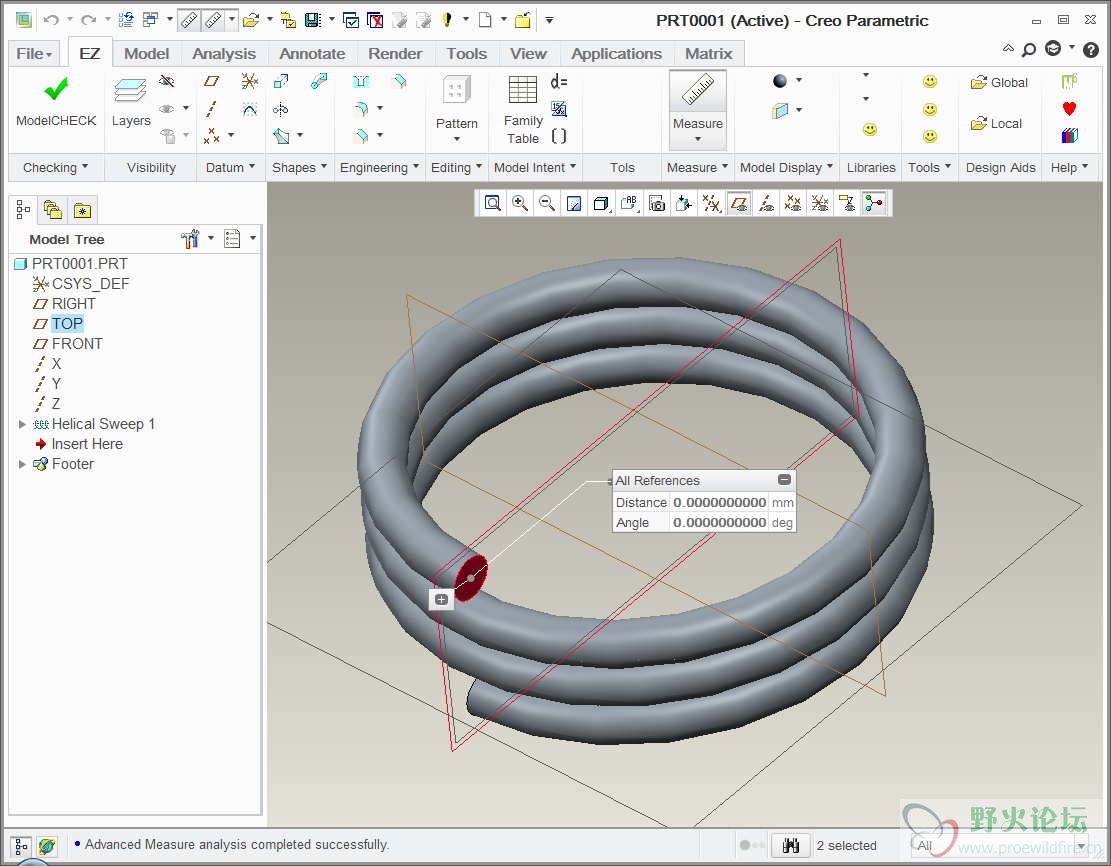This screenshot has width=1111, height=866.
Task: Click Insert Here in the Model Tree
Action: (79, 444)
